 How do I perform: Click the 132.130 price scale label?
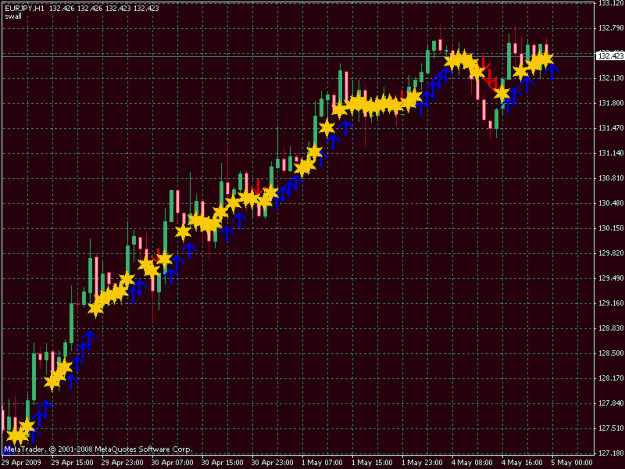611,78
